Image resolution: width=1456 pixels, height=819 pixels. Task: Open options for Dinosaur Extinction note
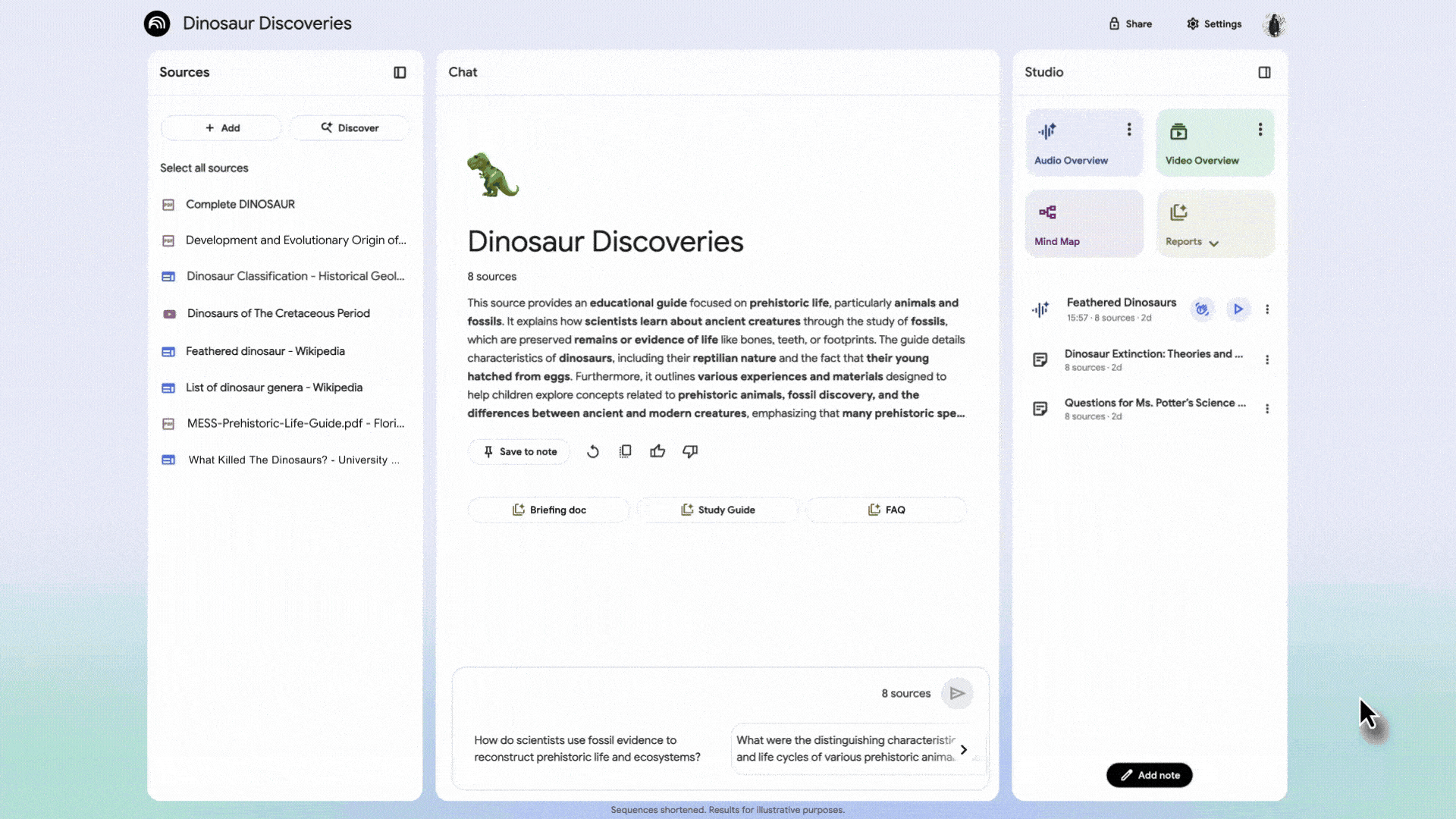tap(1267, 360)
